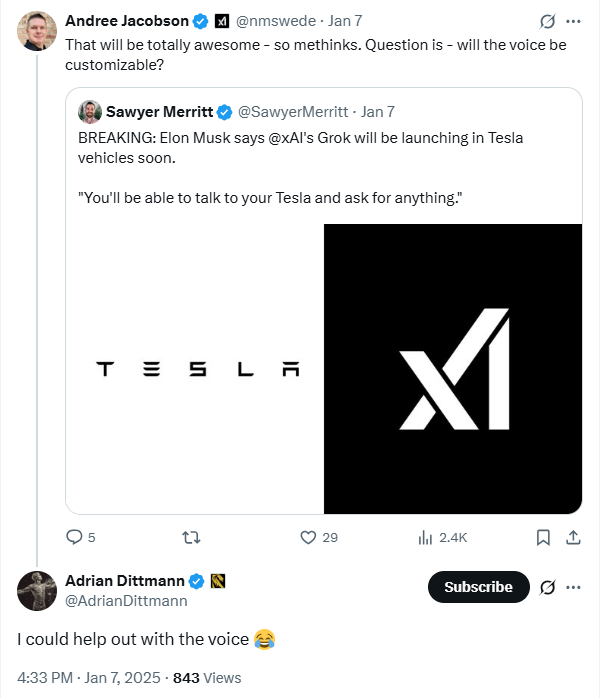Click the Tesla logo image
608x698 pixels.
pos(195,369)
